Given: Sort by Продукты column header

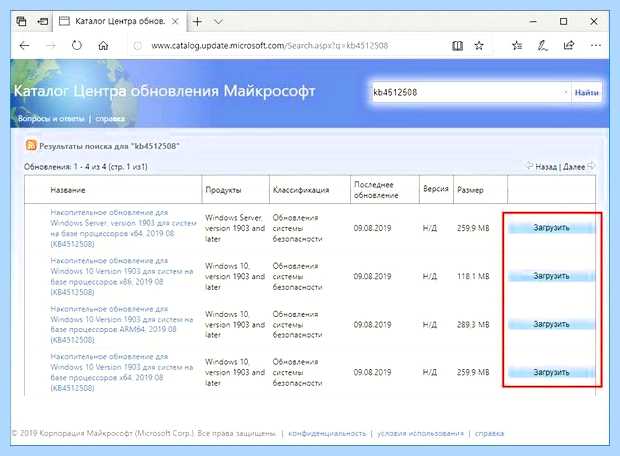Looking at the screenshot, I should tap(223, 190).
